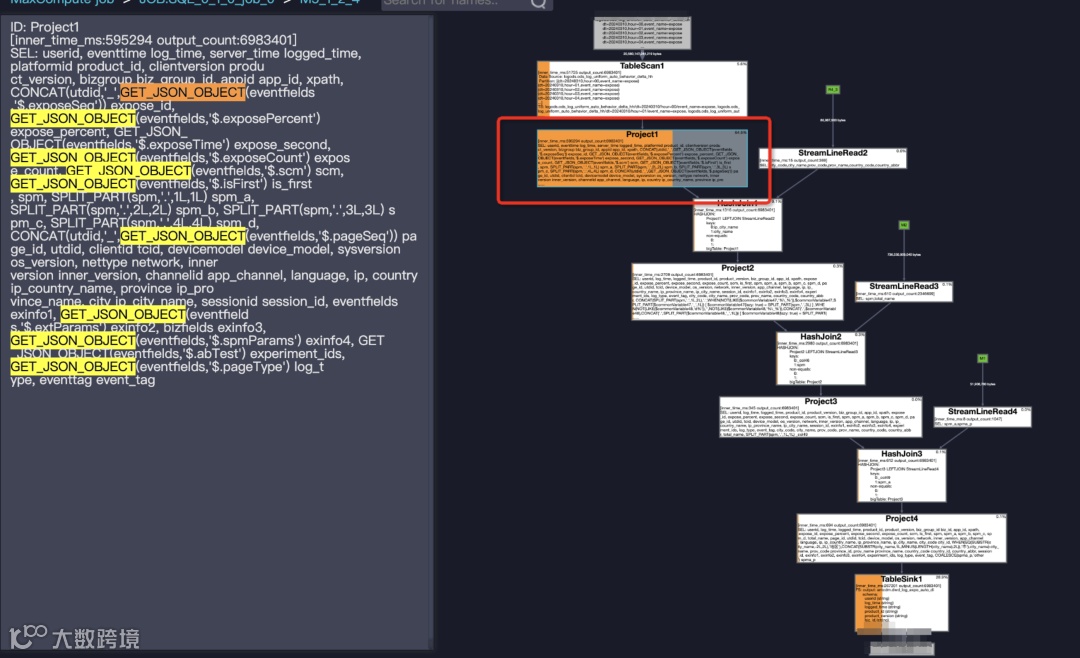Open the StreamLineRead2 node
1080x658 pixels.
coord(833,158)
